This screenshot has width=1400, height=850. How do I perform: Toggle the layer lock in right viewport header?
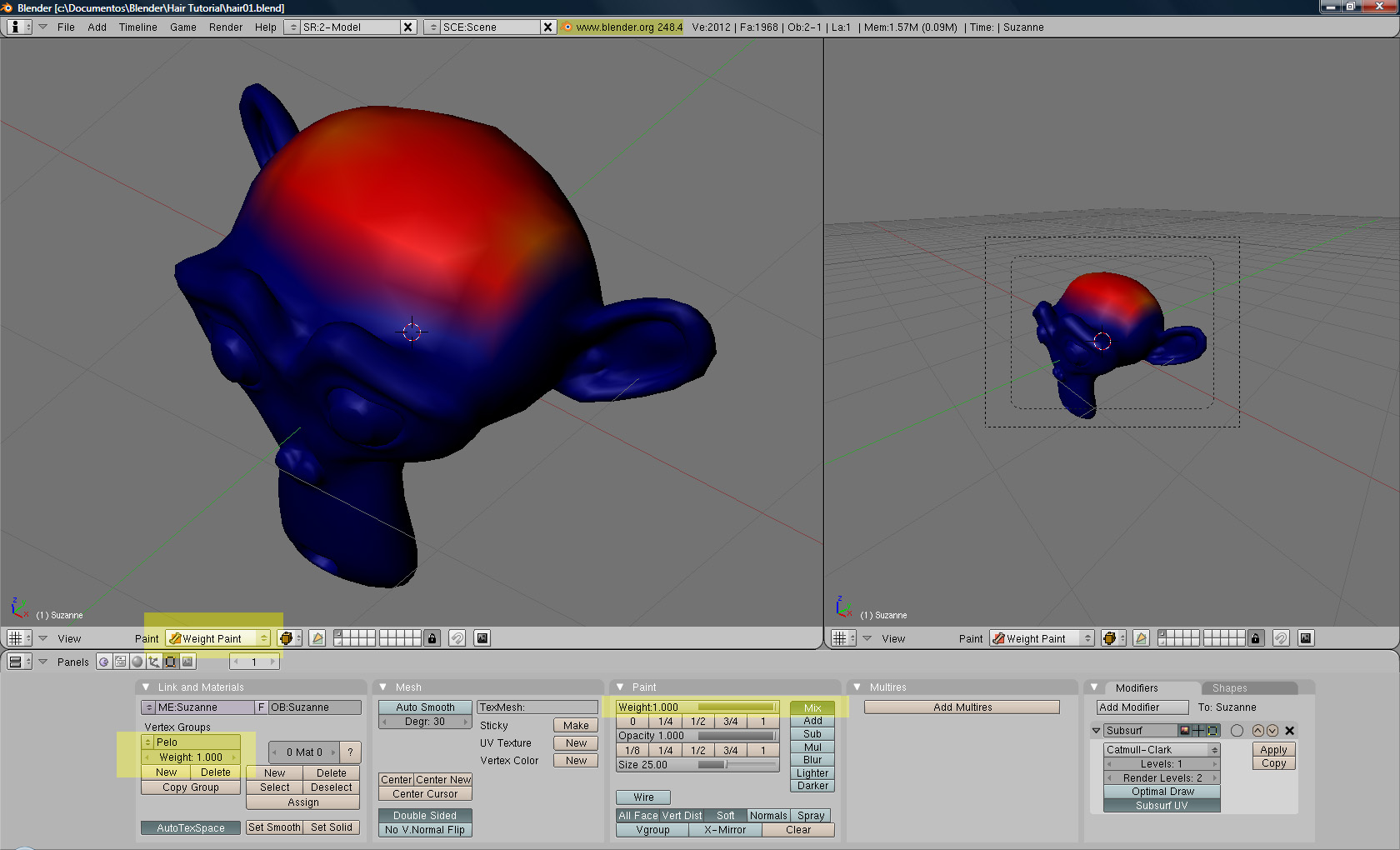1255,638
